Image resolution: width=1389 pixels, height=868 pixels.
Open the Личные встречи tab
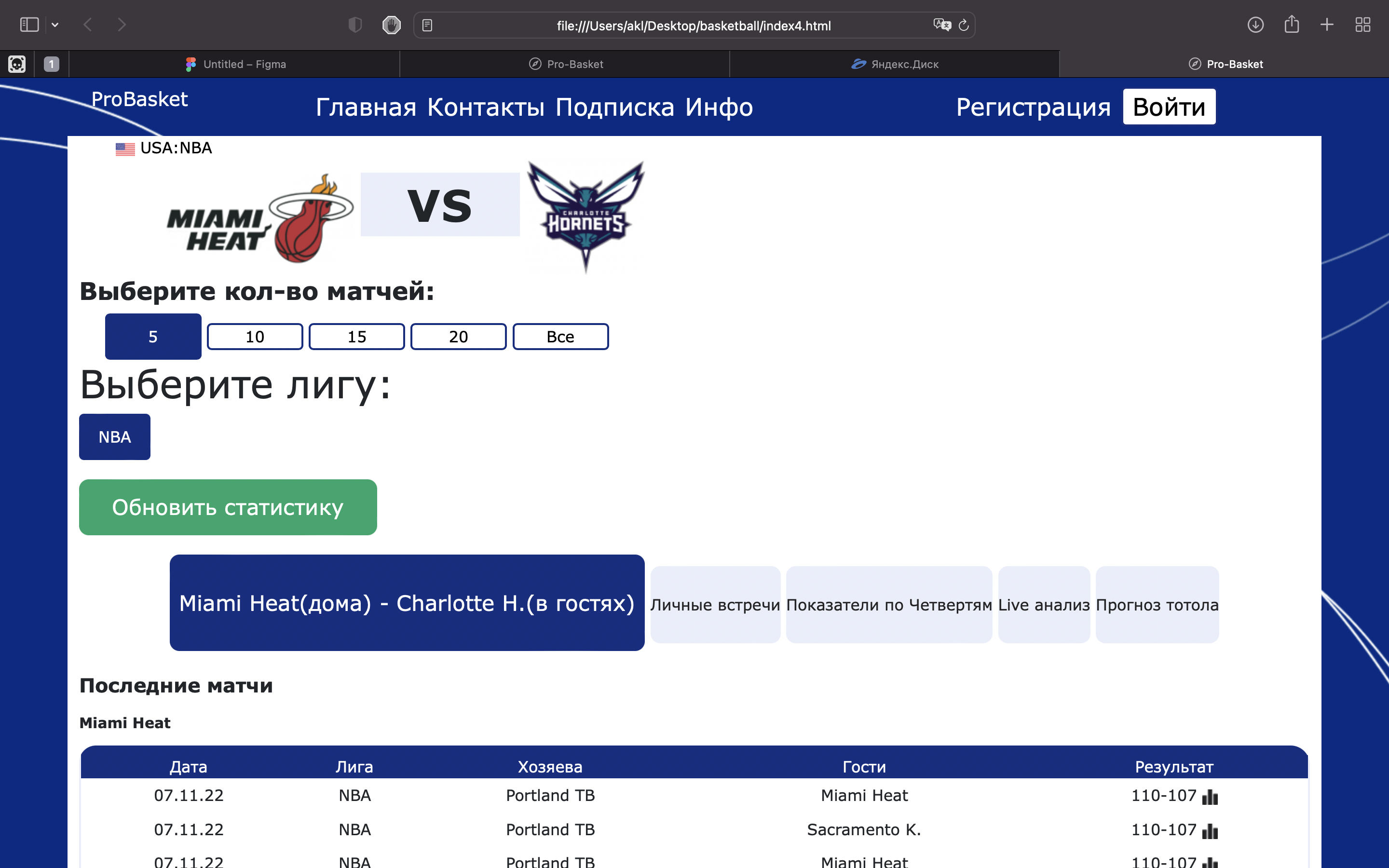pyautogui.click(x=715, y=605)
